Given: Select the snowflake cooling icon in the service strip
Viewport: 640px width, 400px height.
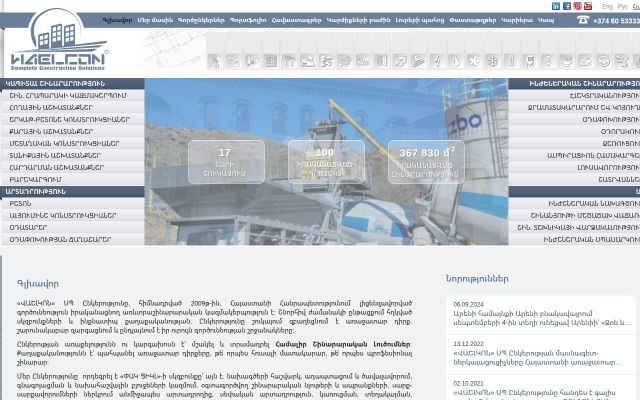Looking at the screenshot, I should coord(493,61).
